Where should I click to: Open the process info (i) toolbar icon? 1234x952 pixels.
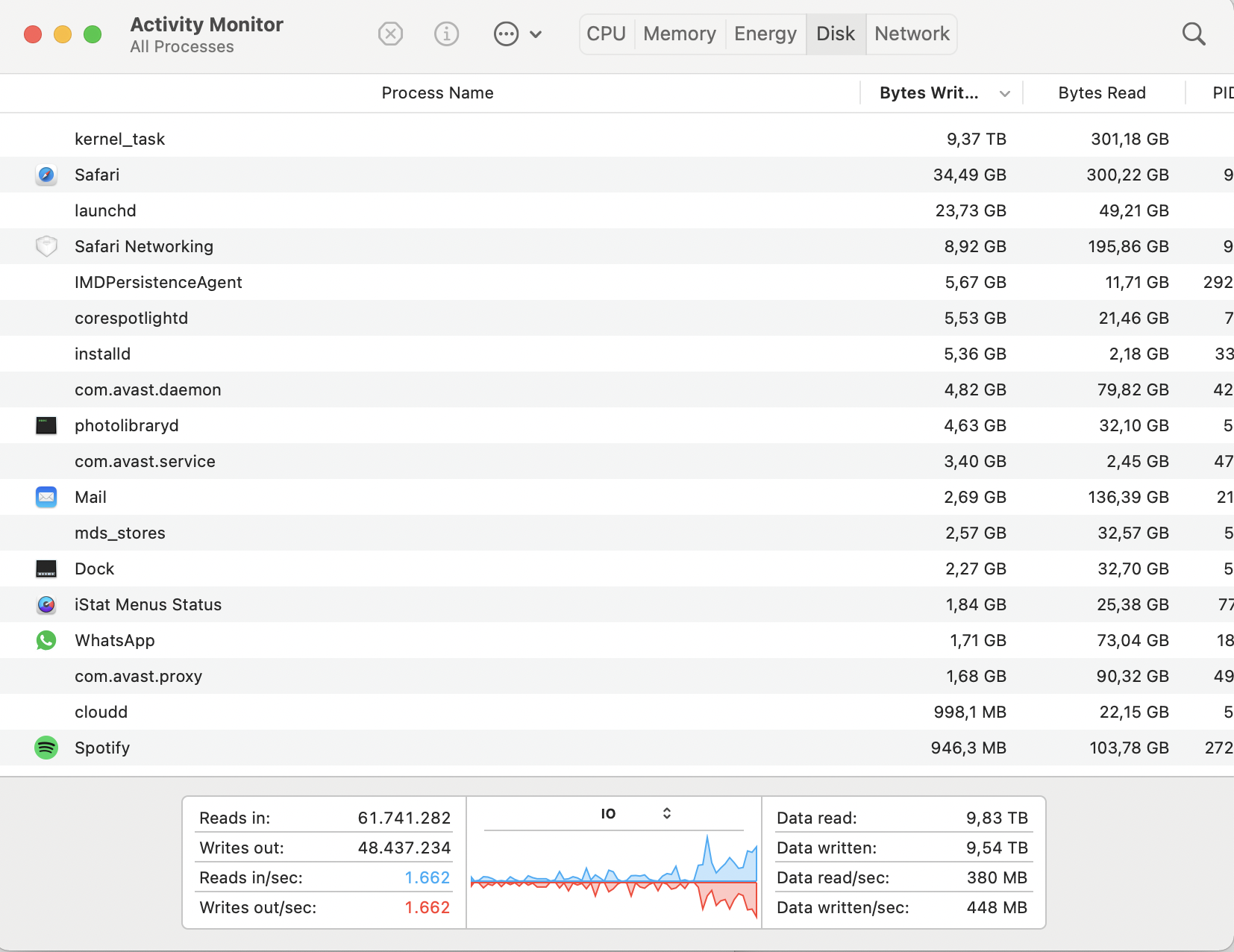(x=446, y=34)
